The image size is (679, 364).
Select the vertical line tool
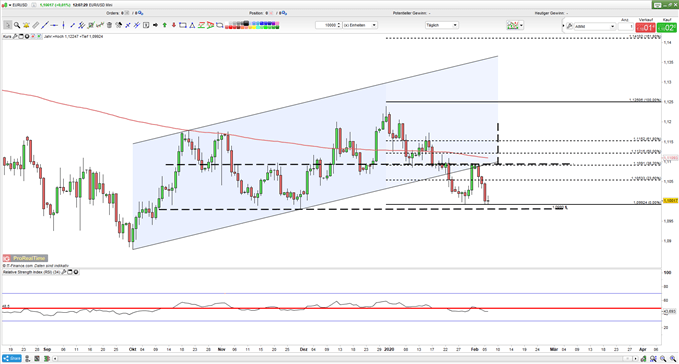63,25
